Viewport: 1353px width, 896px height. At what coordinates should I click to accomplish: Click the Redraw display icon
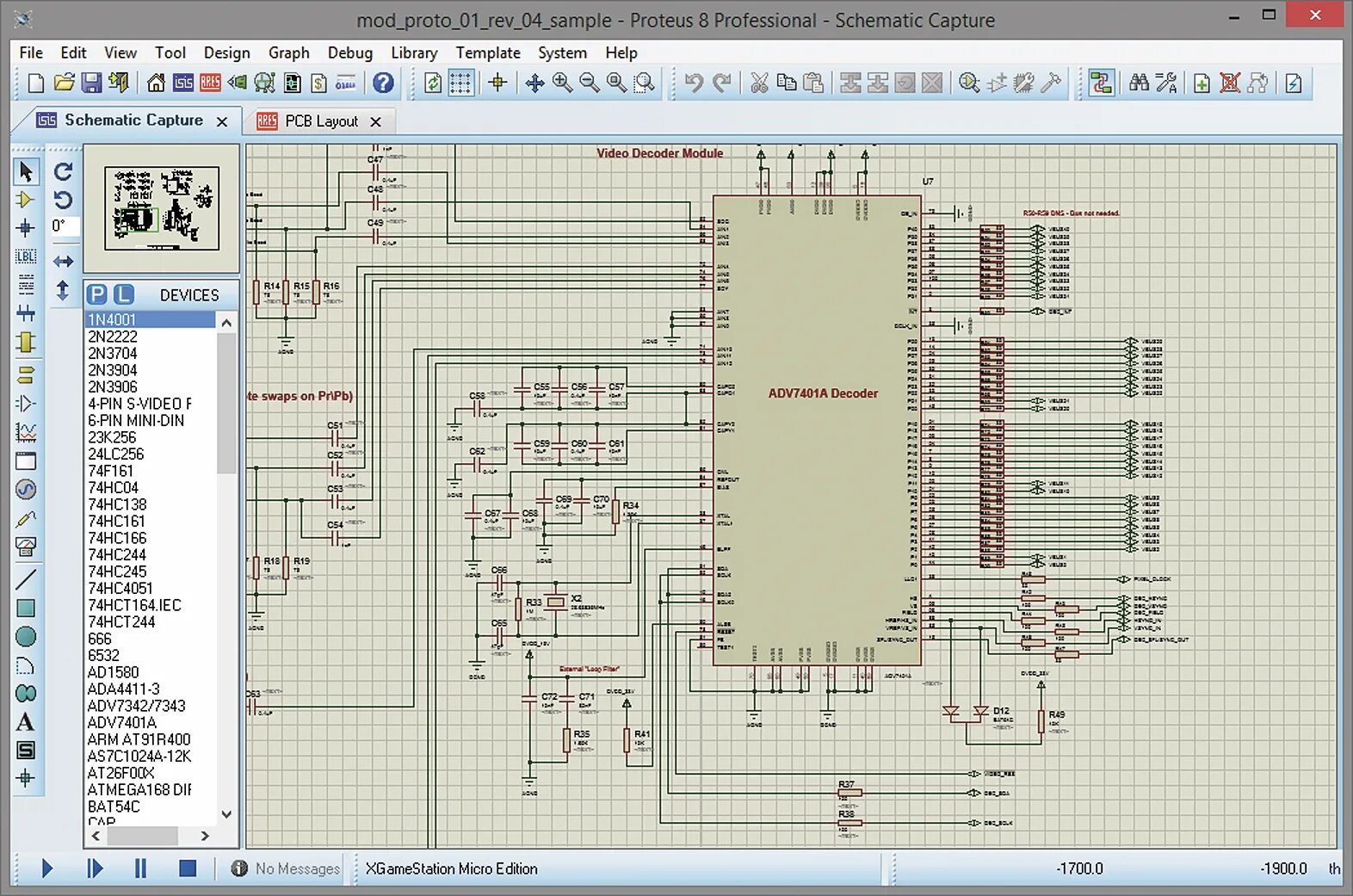[x=434, y=83]
